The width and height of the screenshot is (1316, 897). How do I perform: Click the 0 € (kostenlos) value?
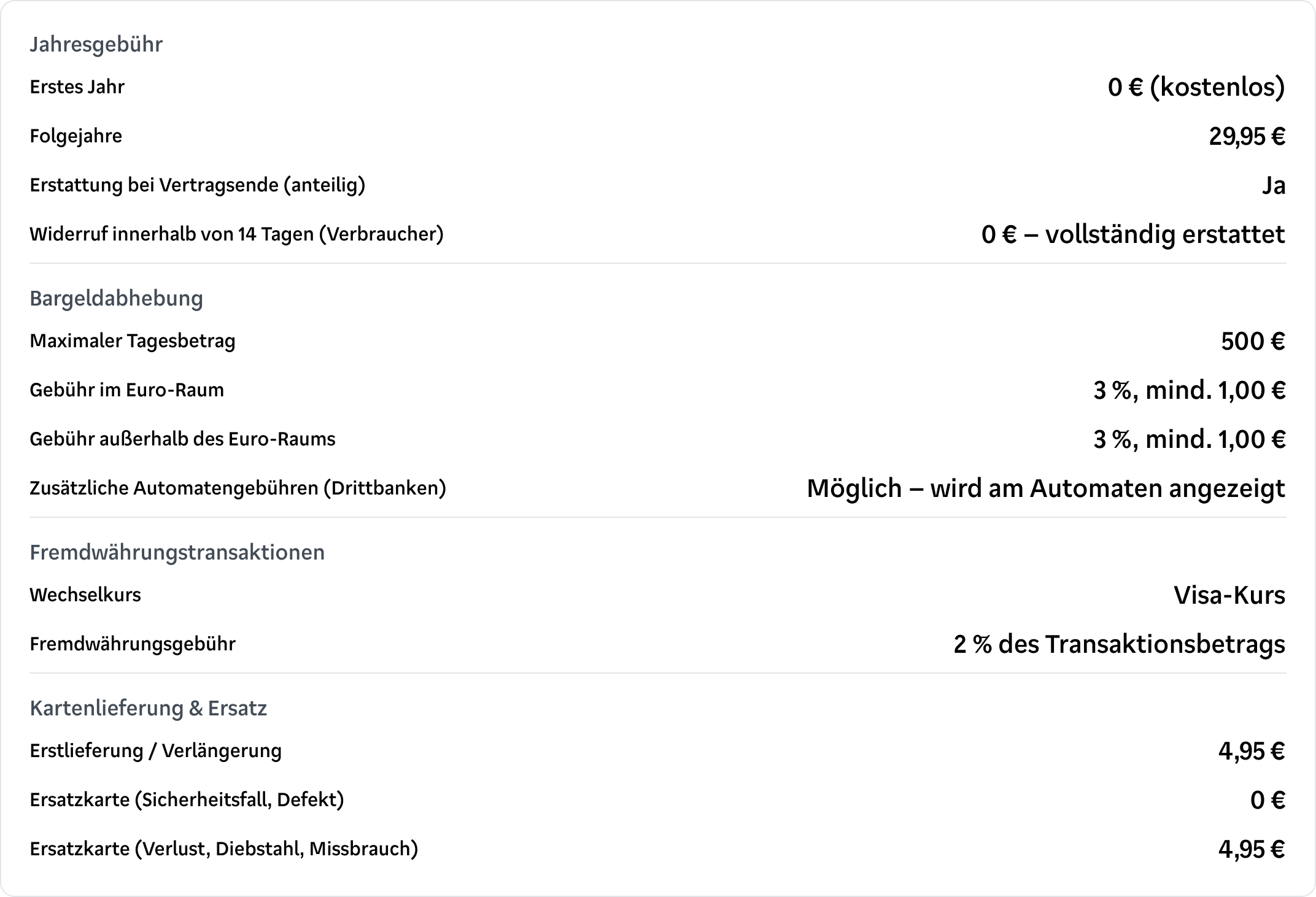click(x=1196, y=87)
